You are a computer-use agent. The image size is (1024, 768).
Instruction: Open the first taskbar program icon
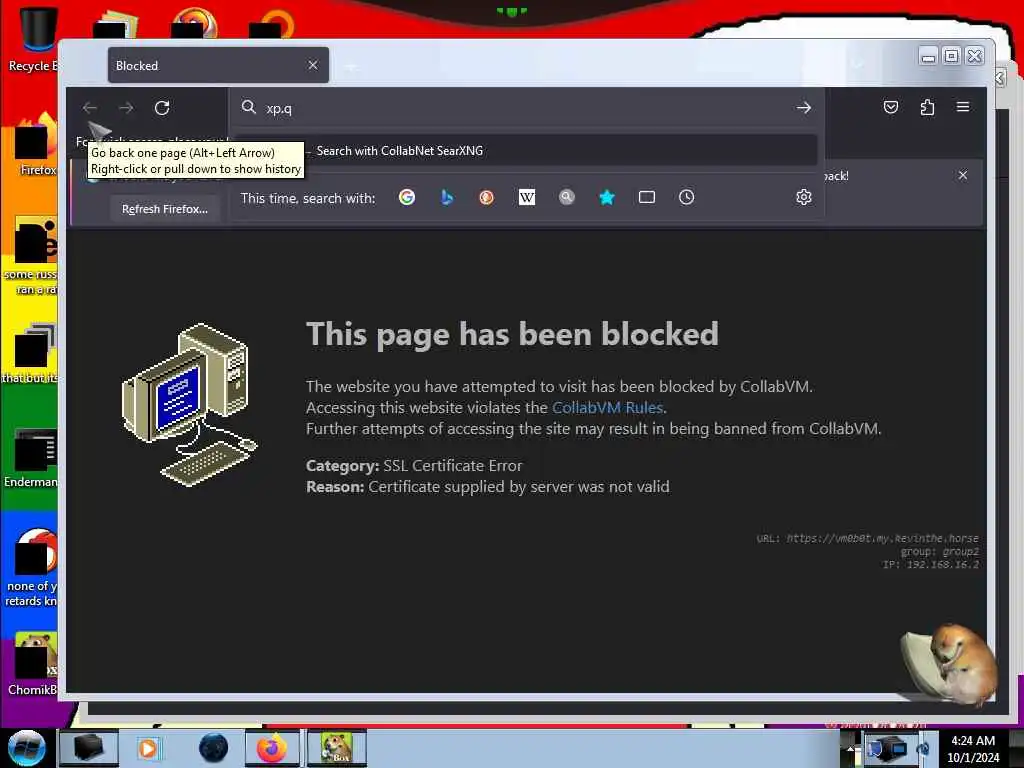pos(89,748)
